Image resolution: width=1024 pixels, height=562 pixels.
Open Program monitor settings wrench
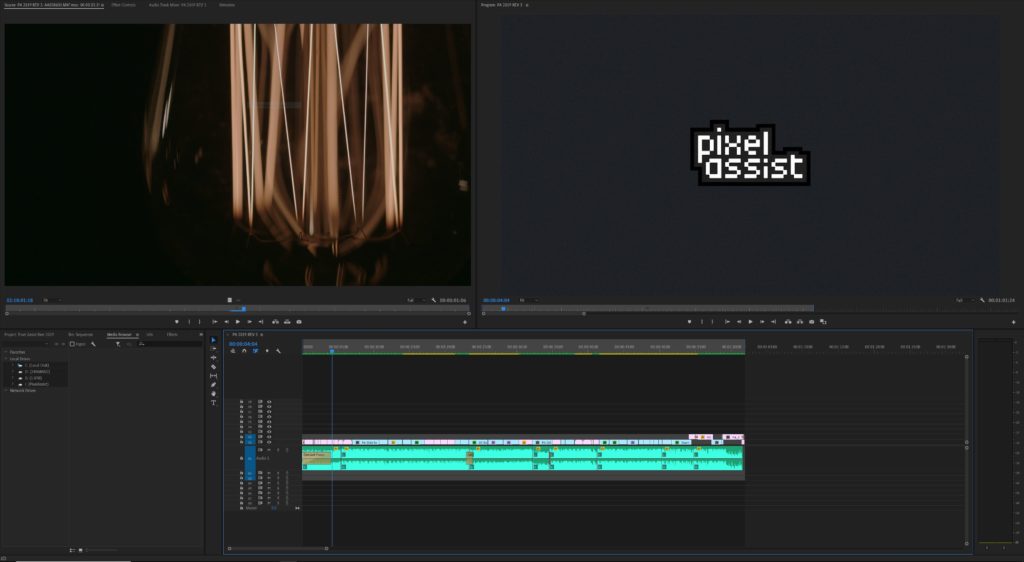point(982,300)
